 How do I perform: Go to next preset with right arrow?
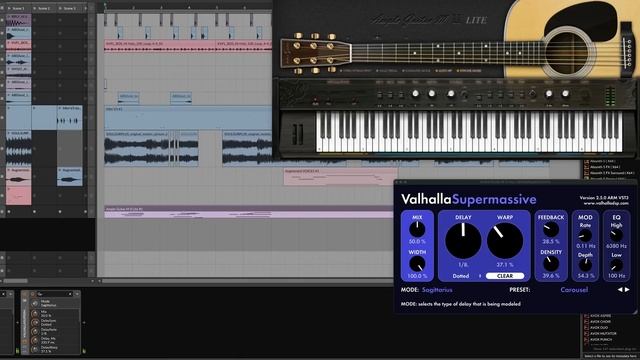tap(627, 290)
